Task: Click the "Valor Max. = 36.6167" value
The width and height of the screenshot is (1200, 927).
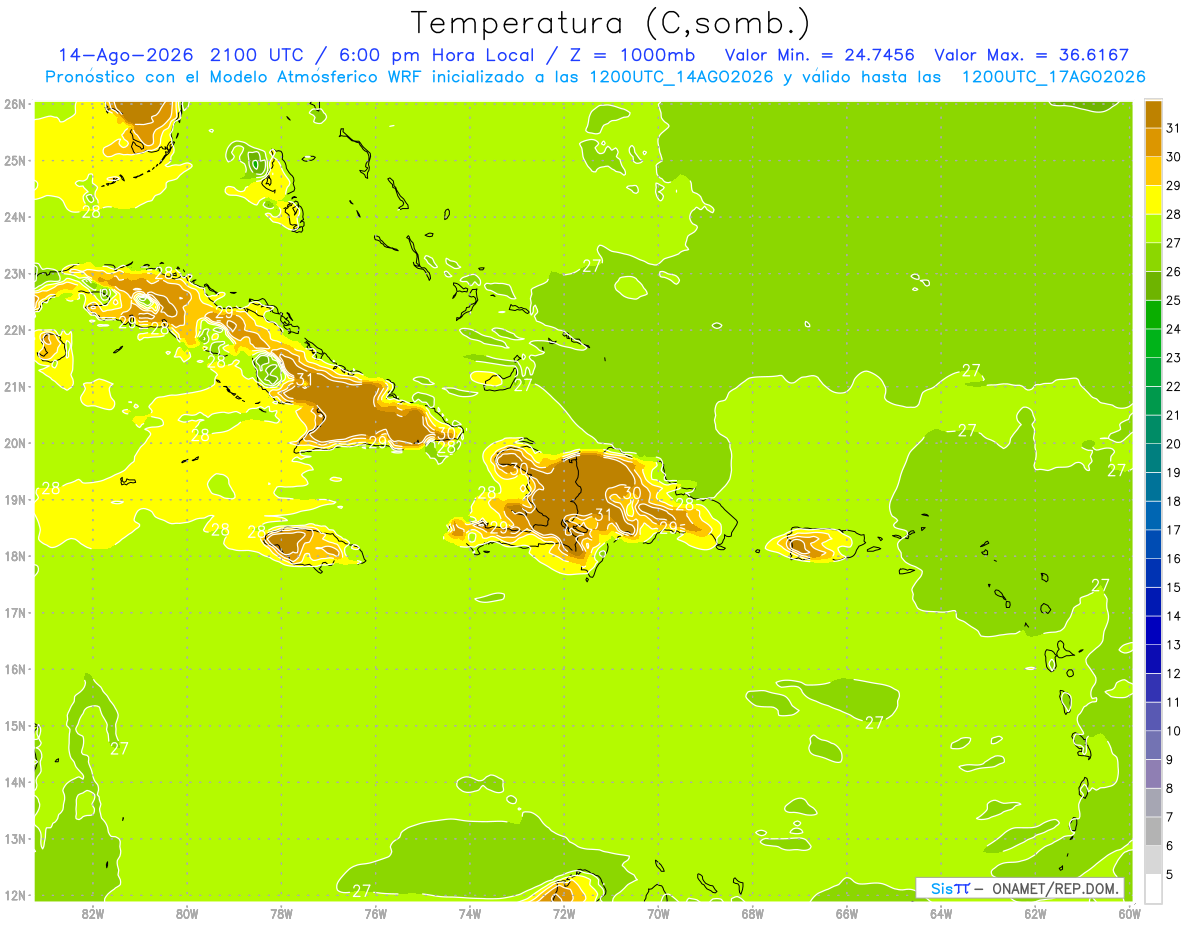Action: click(x=1031, y=55)
